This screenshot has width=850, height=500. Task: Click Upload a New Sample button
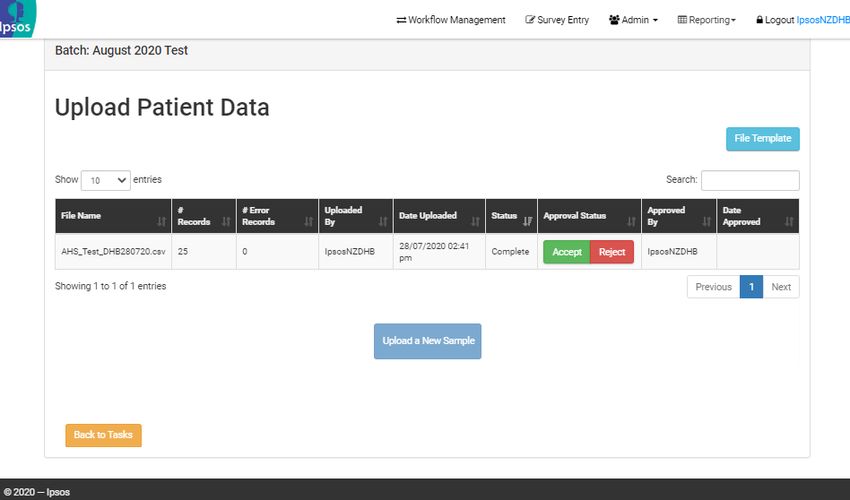click(x=428, y=341)
